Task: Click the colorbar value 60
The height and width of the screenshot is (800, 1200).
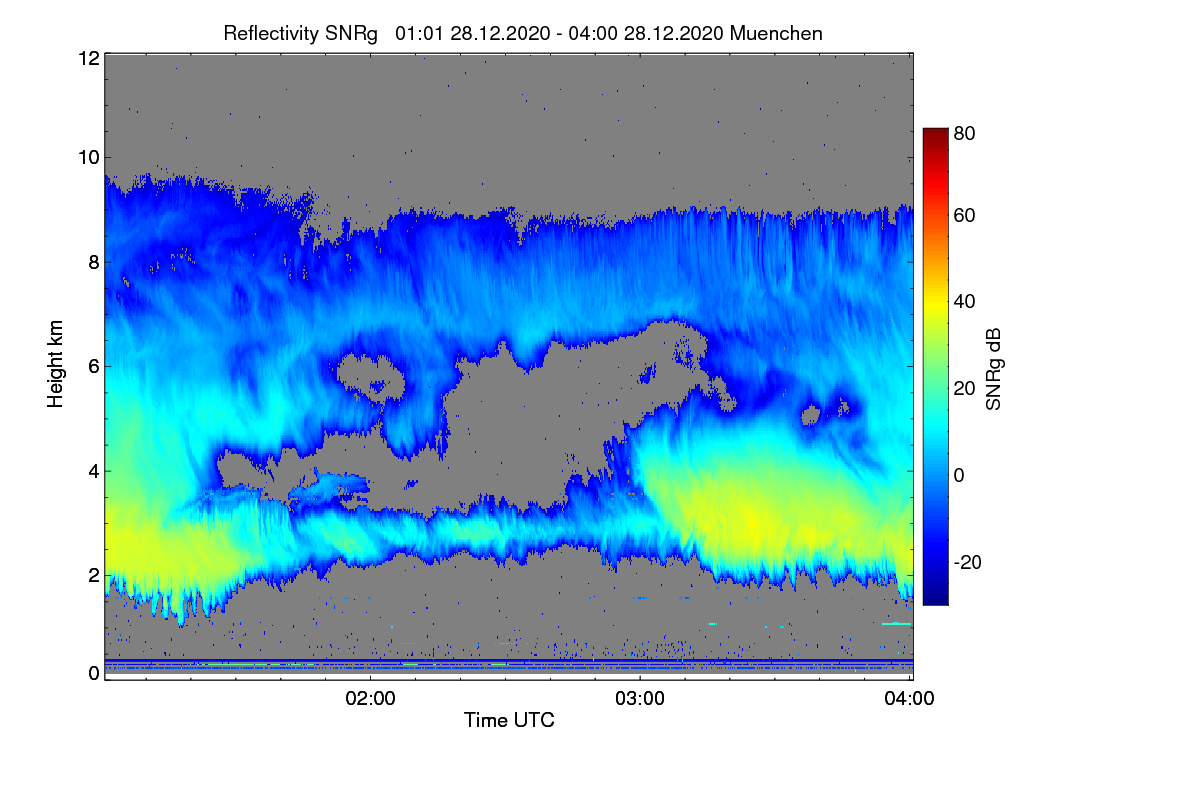Action: [x=964, y=215]
